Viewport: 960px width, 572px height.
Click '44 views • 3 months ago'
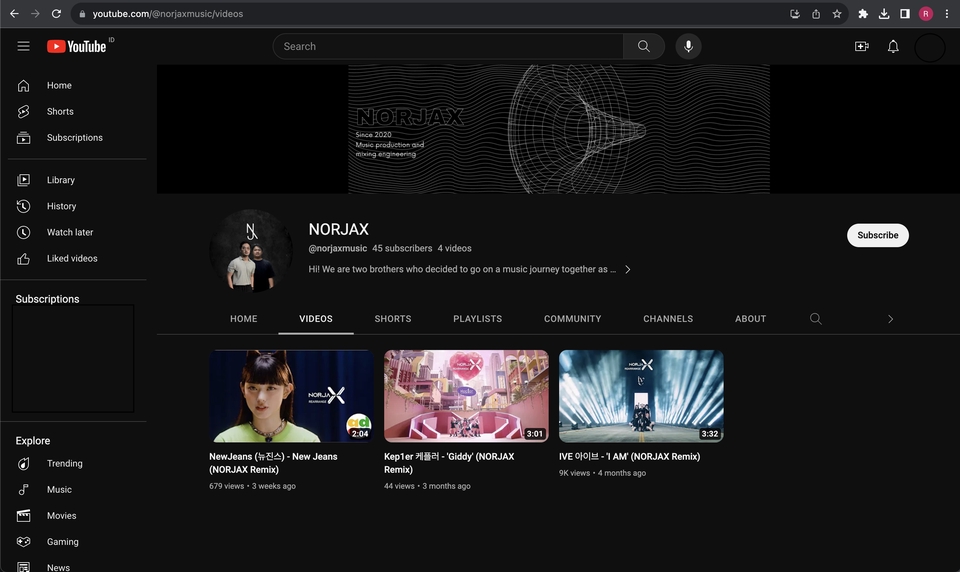tap(427, 486)
